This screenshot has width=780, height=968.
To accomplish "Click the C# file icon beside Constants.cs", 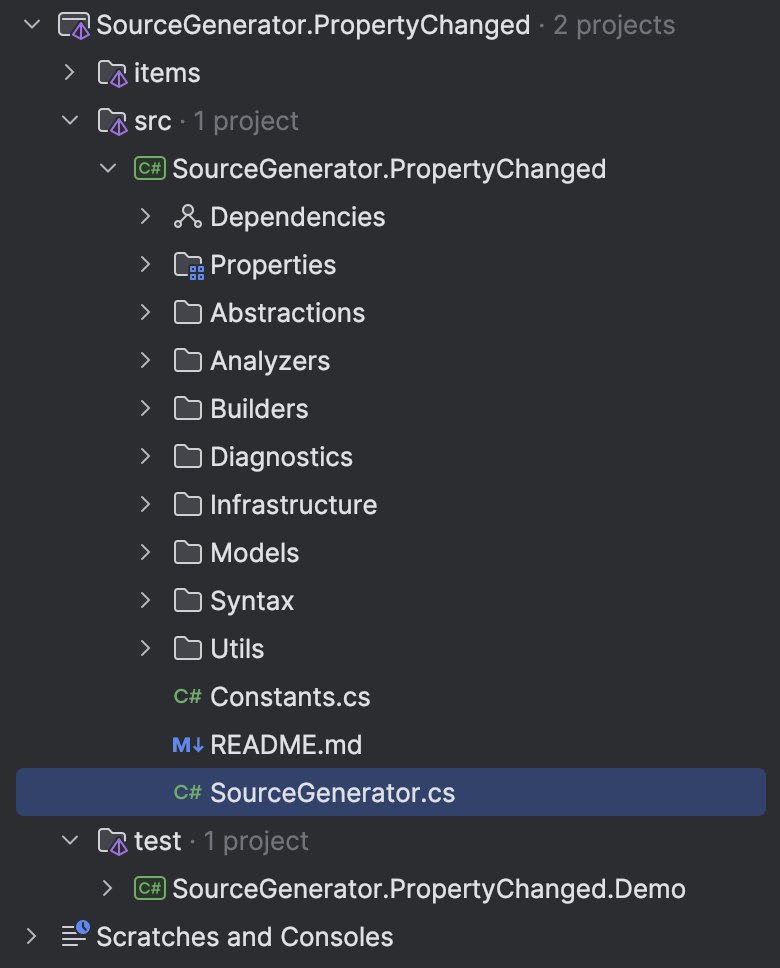I will pyautogui.click(x=187, y=696).
